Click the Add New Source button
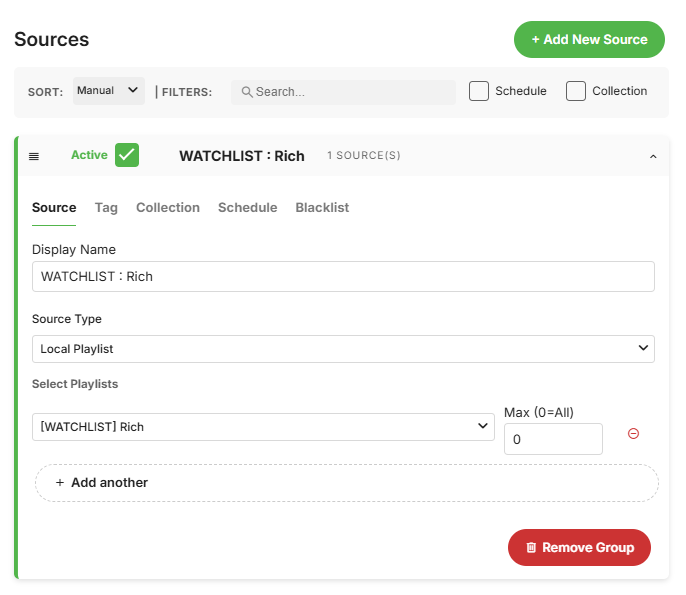686x595 pixels. [589, 40]
